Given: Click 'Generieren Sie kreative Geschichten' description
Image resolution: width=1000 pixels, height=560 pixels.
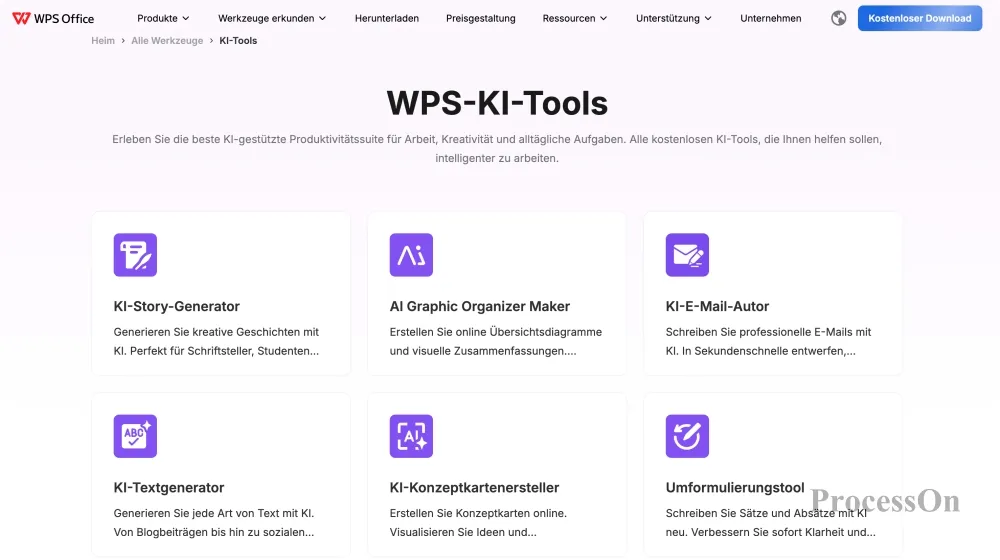Looking at the screenshot, I should 216,341.
